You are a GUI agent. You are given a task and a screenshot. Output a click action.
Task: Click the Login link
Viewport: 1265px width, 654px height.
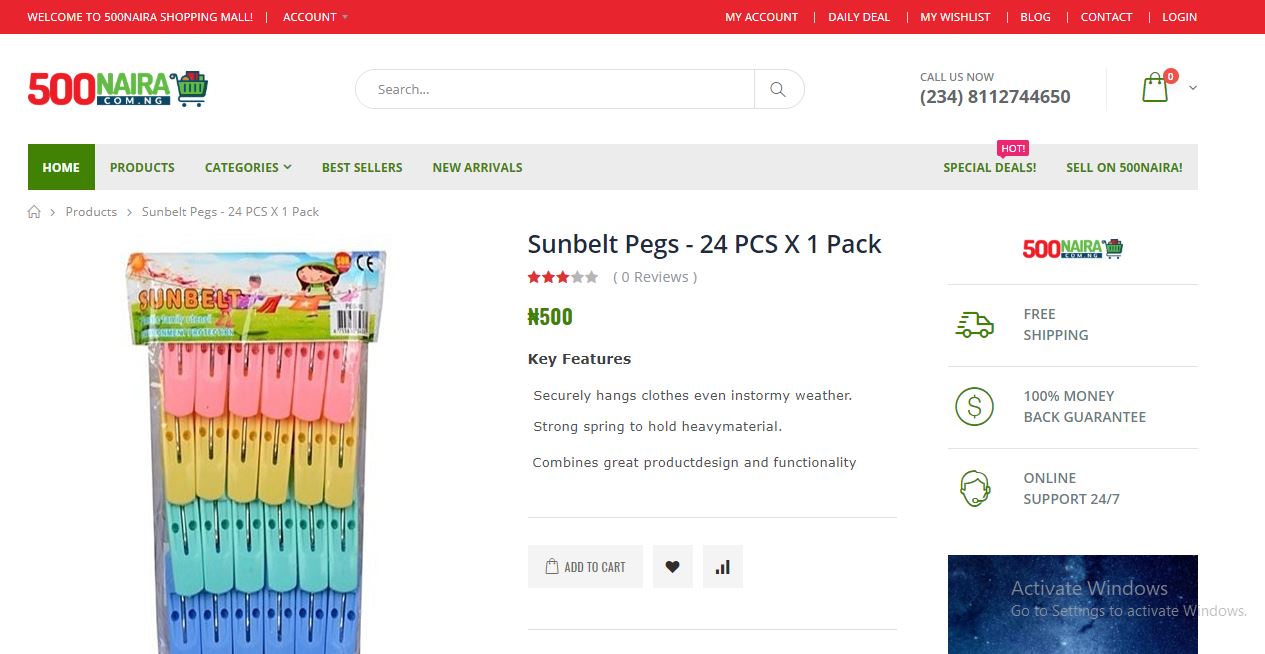point(1179,17)
